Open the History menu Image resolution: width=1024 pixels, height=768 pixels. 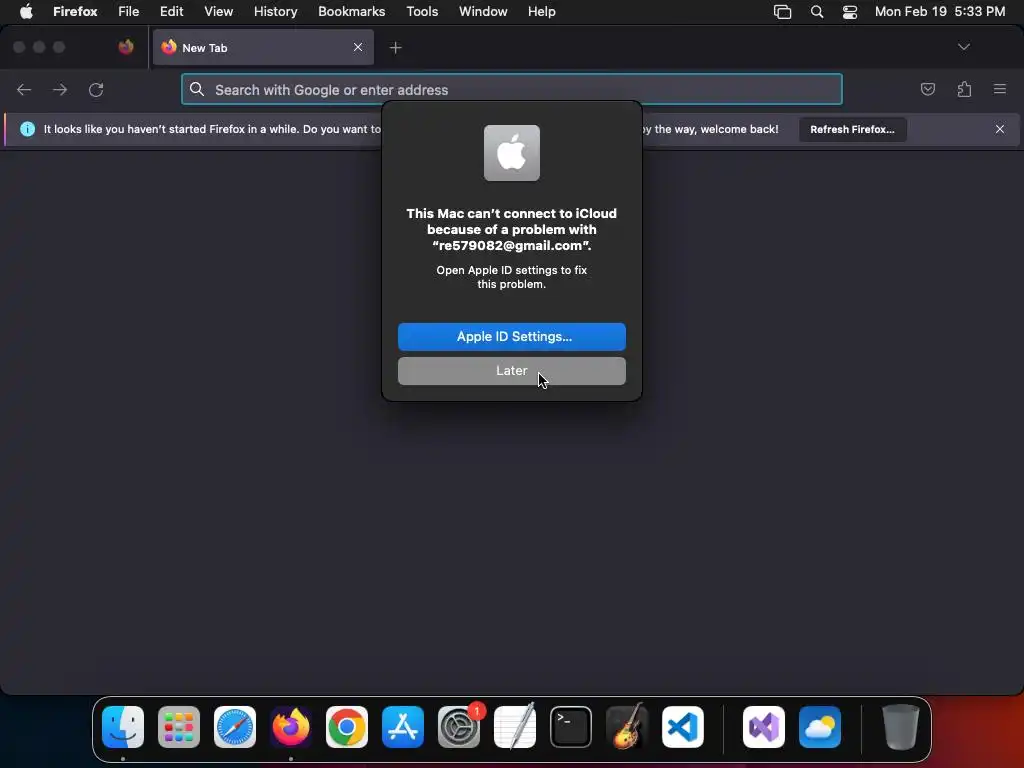(x=275, y=11)
